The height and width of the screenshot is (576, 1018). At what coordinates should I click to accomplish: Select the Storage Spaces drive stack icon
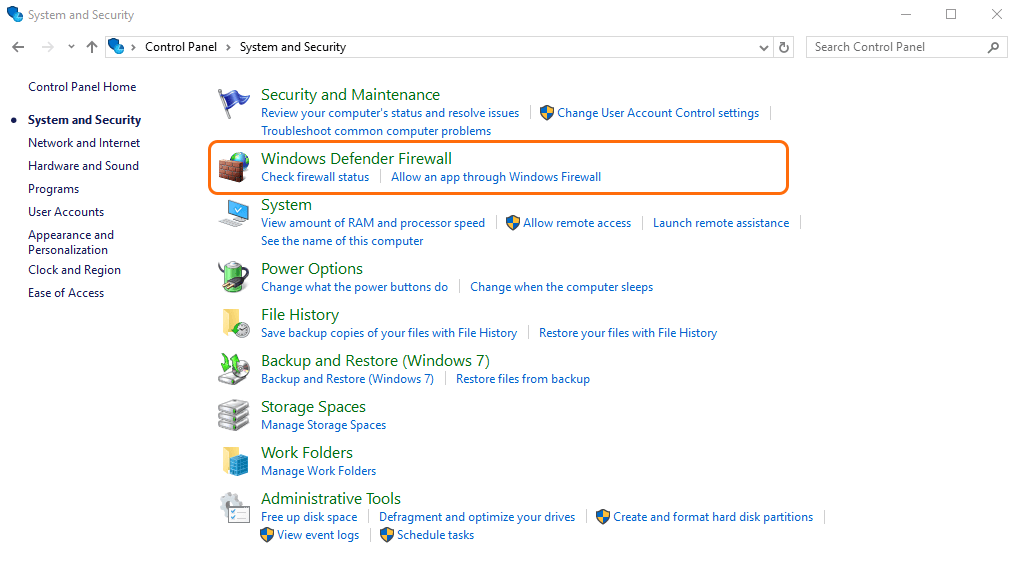coord(233,415)
